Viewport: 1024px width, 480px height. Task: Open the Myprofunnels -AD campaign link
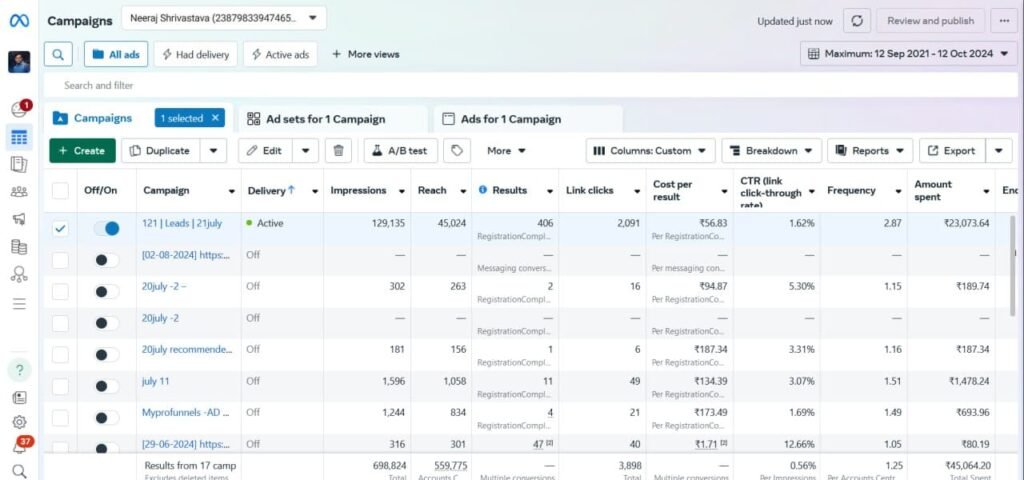coord(186,412)
